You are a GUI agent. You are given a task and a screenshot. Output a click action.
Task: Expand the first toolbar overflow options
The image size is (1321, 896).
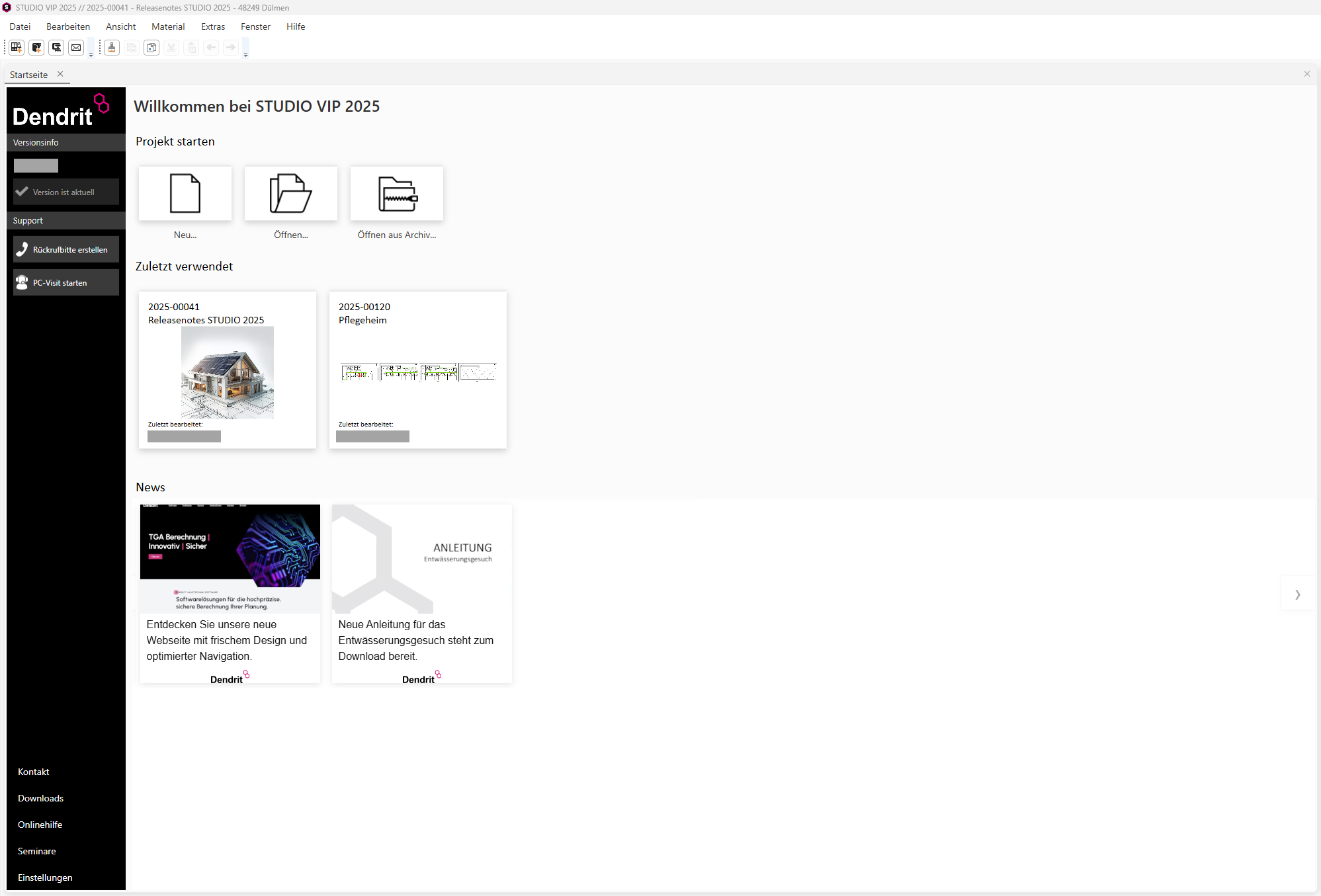(91, 49)
